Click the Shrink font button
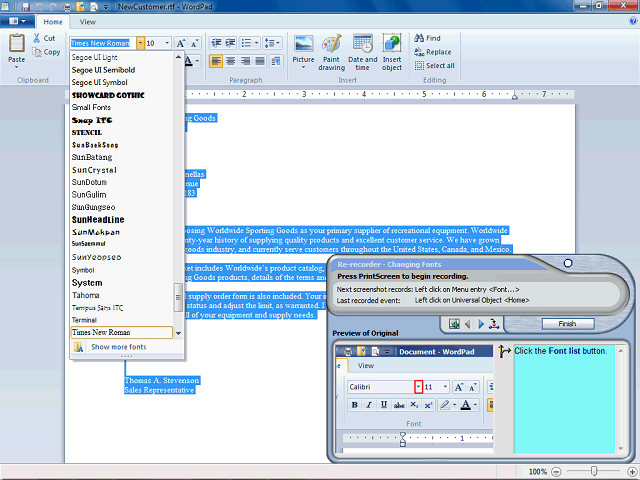This screenshot has height=480, width=640. [194, 43]
